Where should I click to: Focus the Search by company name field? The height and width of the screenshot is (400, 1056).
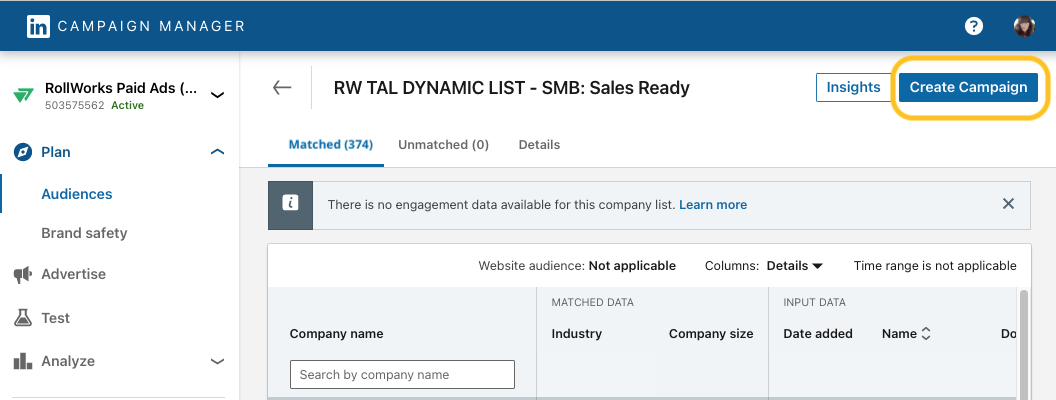[402, 375]
